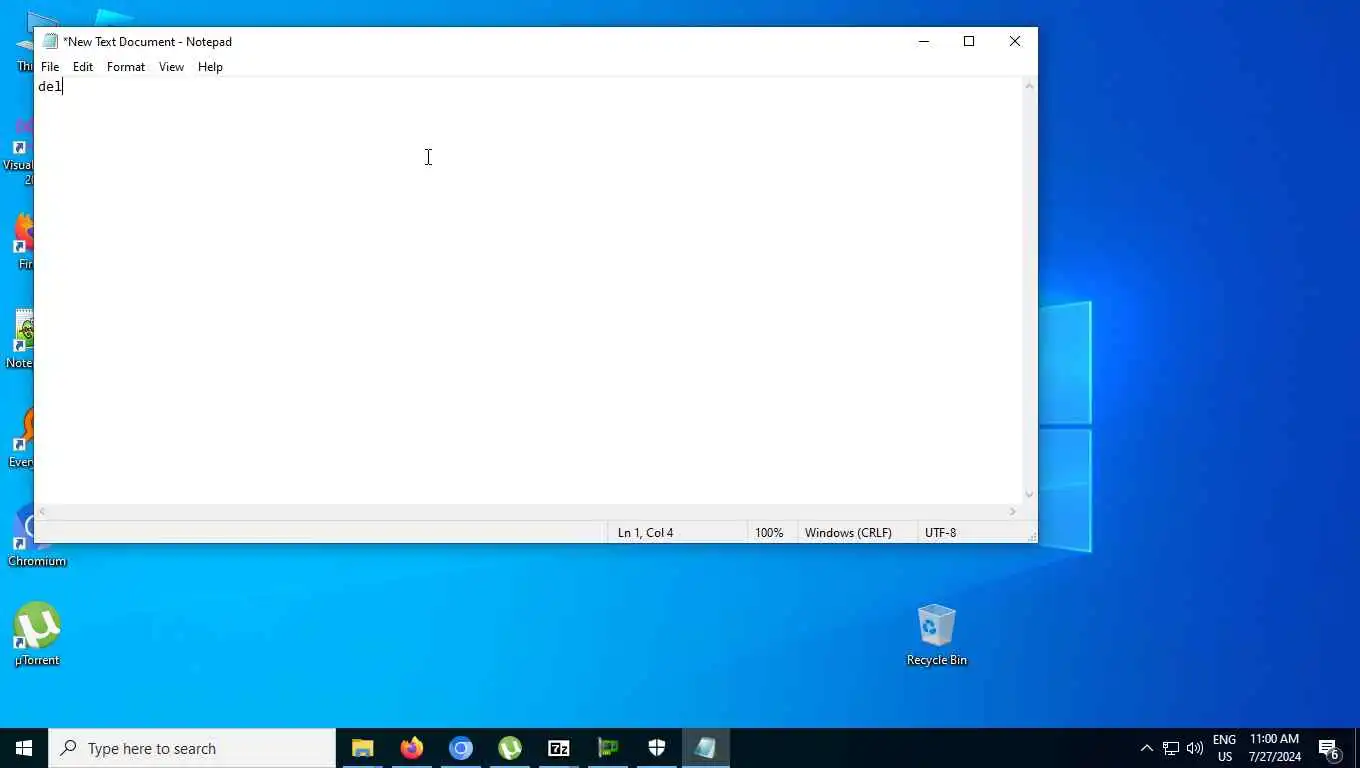Click the horizontal scrollbar left arrow
The height and width of the screenshot is (768, 1360).
42,512
